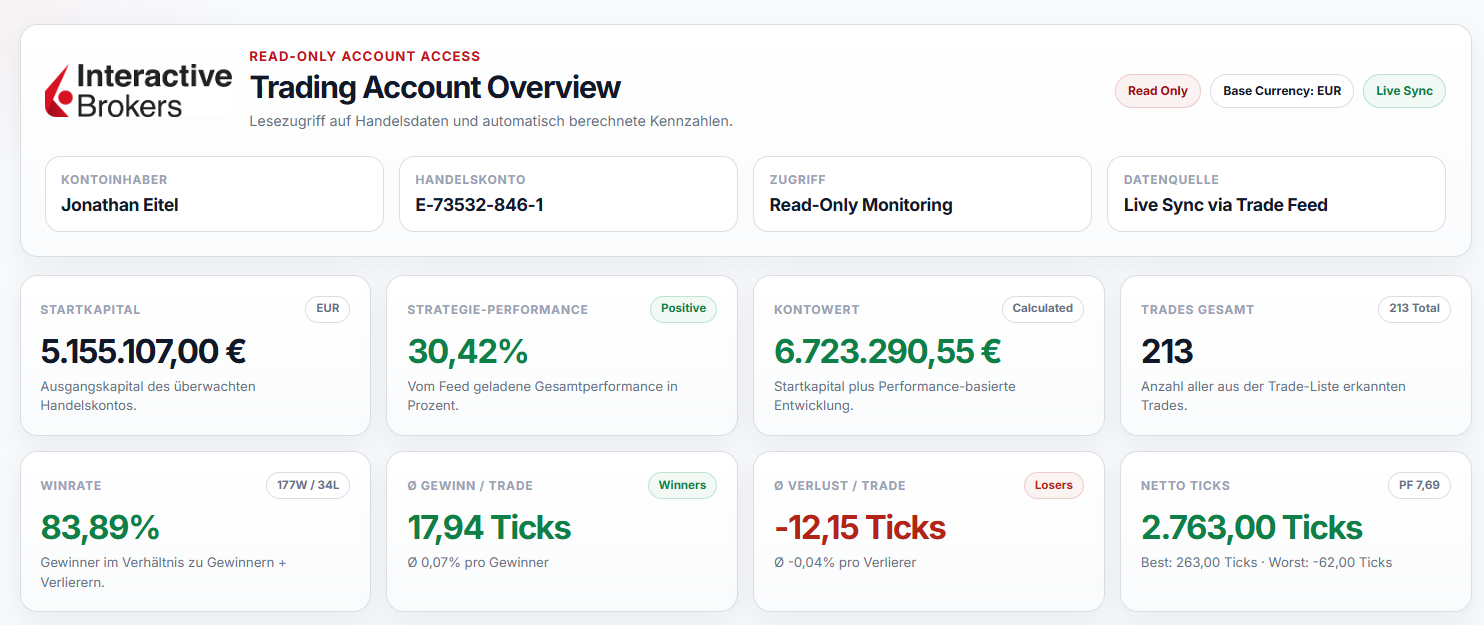Click the Live Sync badge
Screen dimensions: 1484x625
click(1404, 91)
